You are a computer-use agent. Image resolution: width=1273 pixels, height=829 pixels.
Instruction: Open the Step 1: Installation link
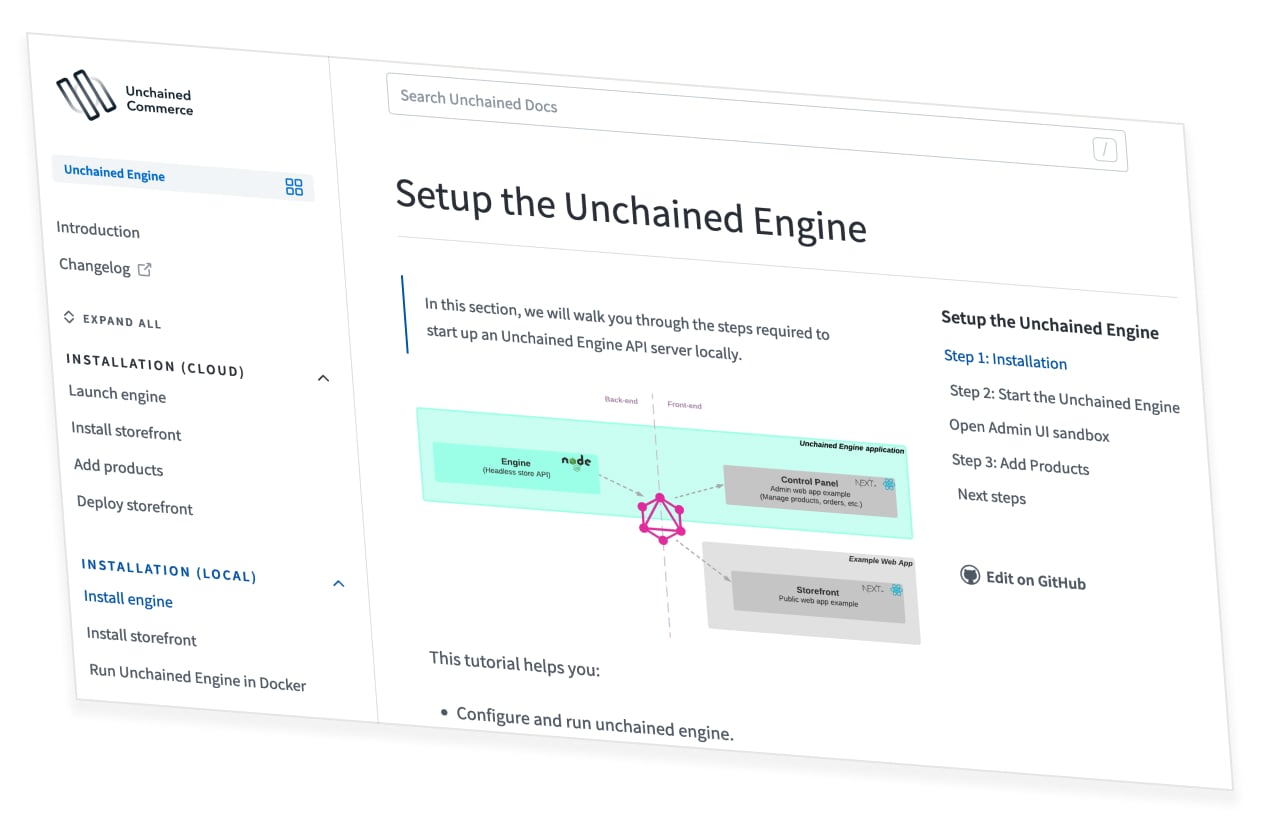[x=1005, y=362]
